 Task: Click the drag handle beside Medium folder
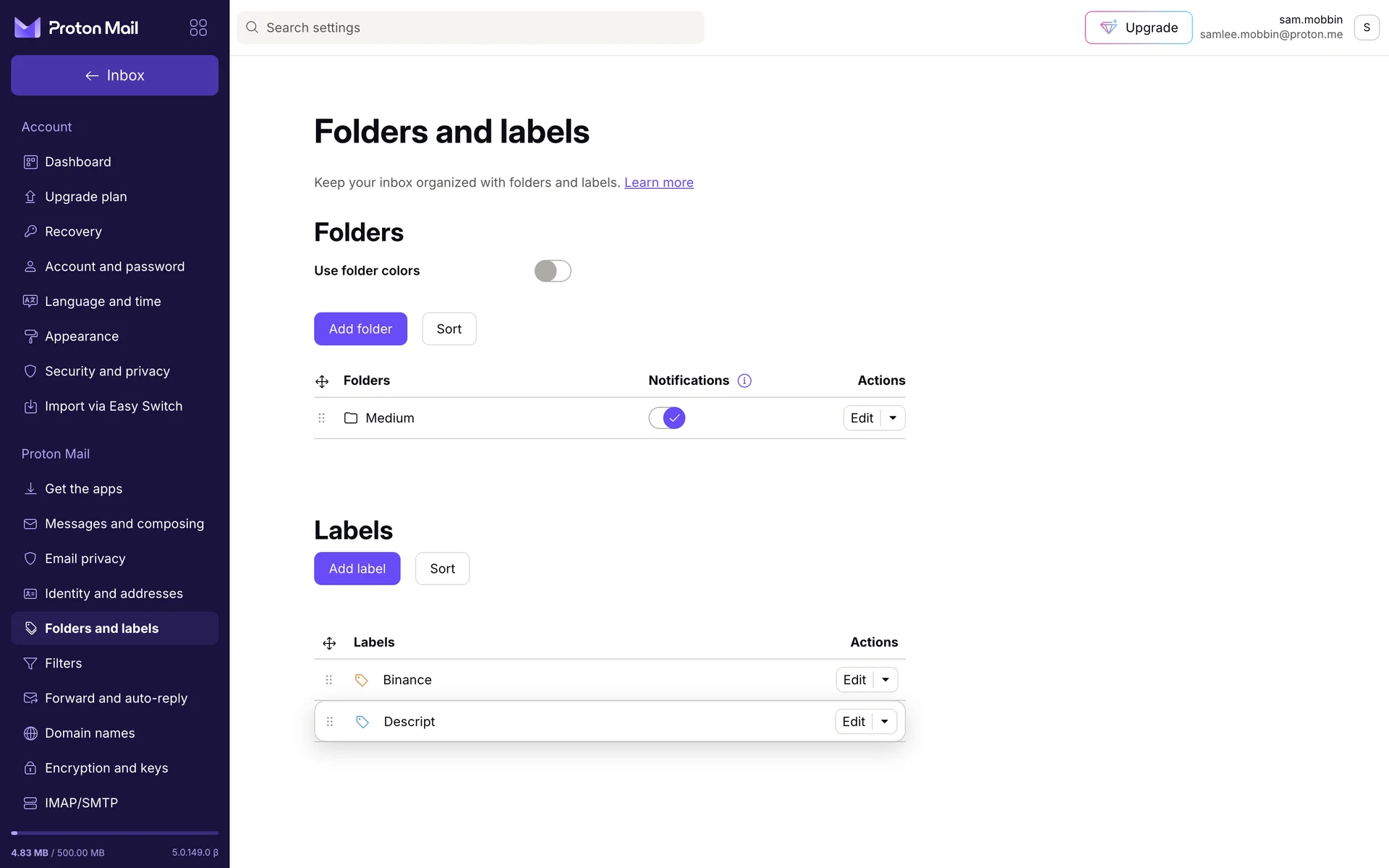(322, 418)
